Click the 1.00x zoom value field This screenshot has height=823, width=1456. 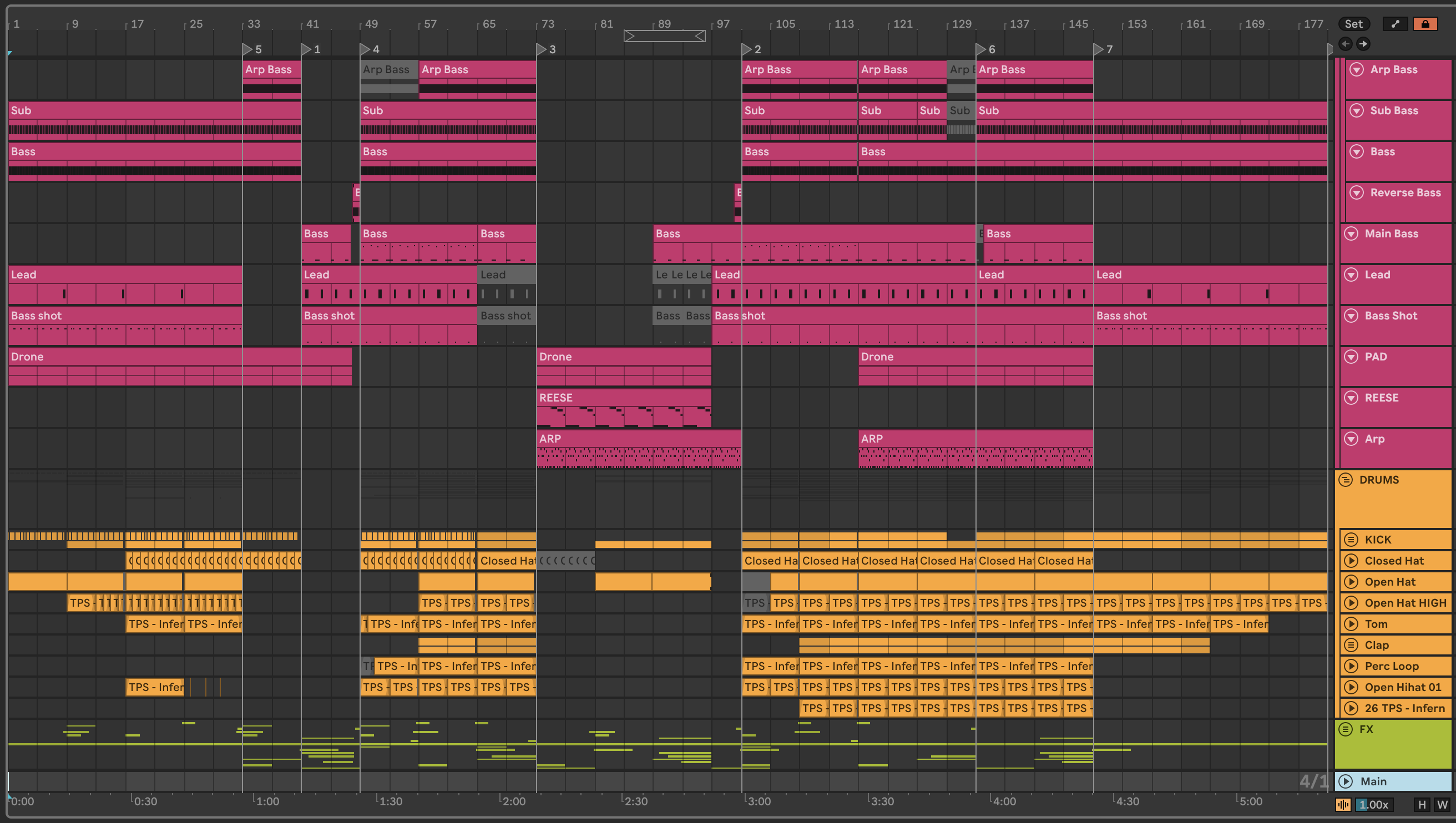1374,804
